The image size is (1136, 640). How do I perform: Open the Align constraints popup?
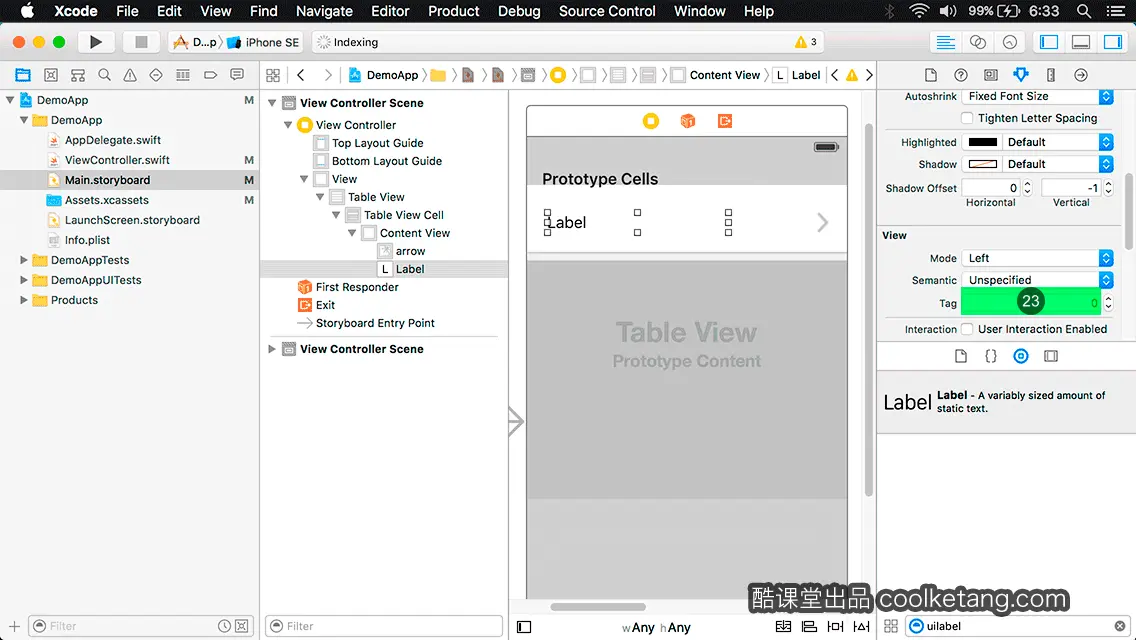(809, 626)
